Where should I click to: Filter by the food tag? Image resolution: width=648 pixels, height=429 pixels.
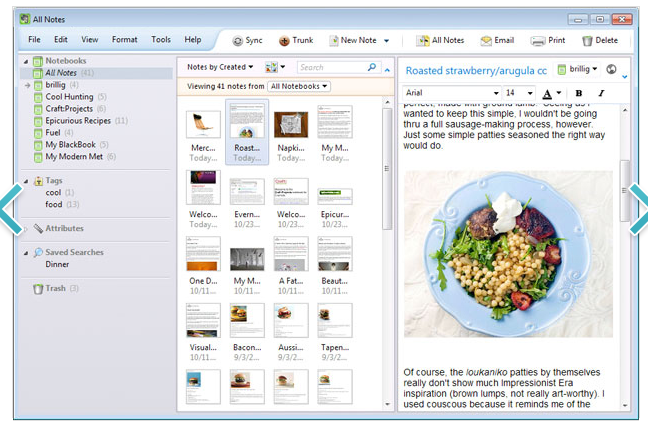pyautogui.click(x=54, y=205)
